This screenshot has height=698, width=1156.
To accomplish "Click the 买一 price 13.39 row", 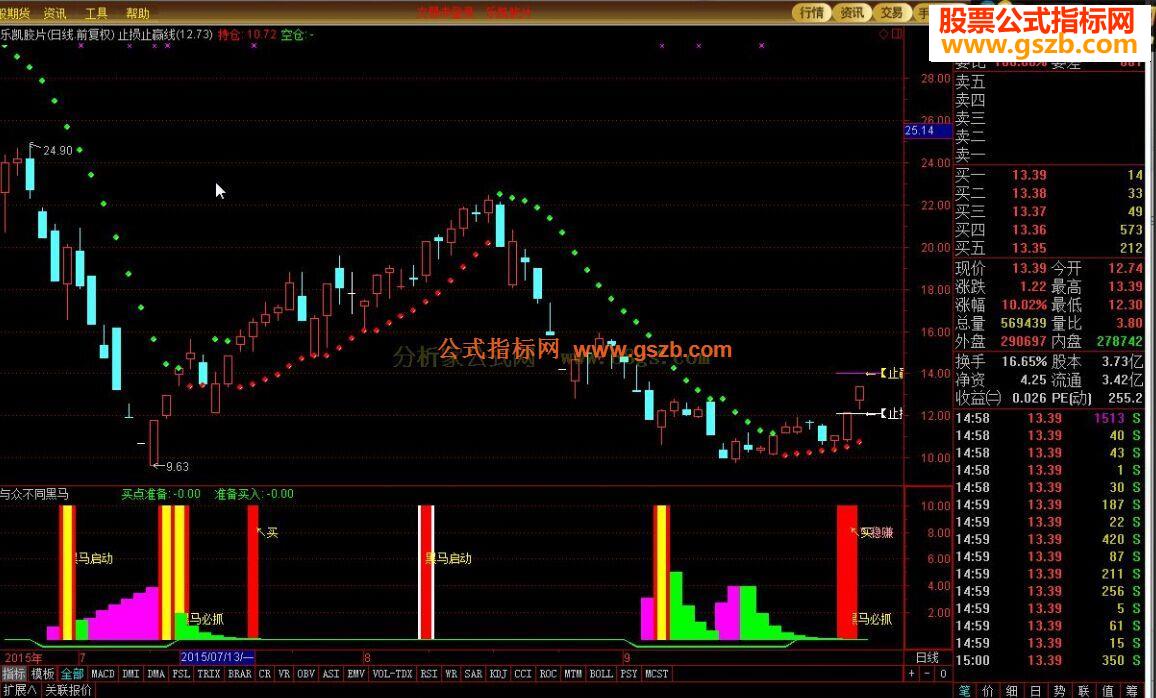I will 1048,175.
